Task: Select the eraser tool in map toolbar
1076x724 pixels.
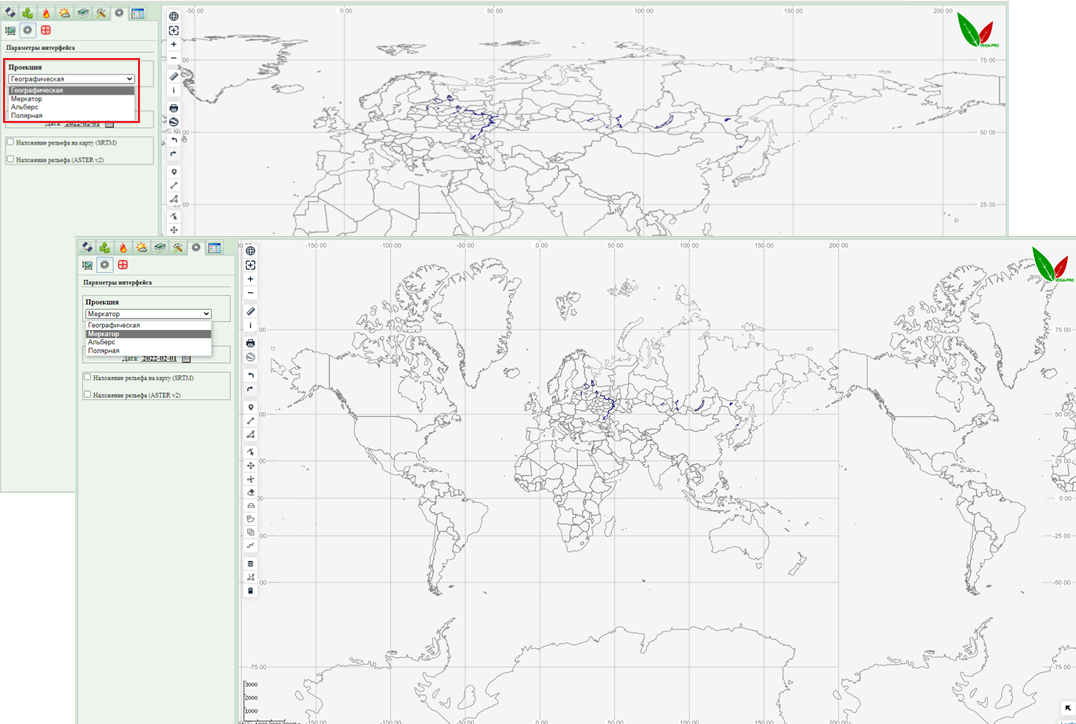Action: pos(250,492)
